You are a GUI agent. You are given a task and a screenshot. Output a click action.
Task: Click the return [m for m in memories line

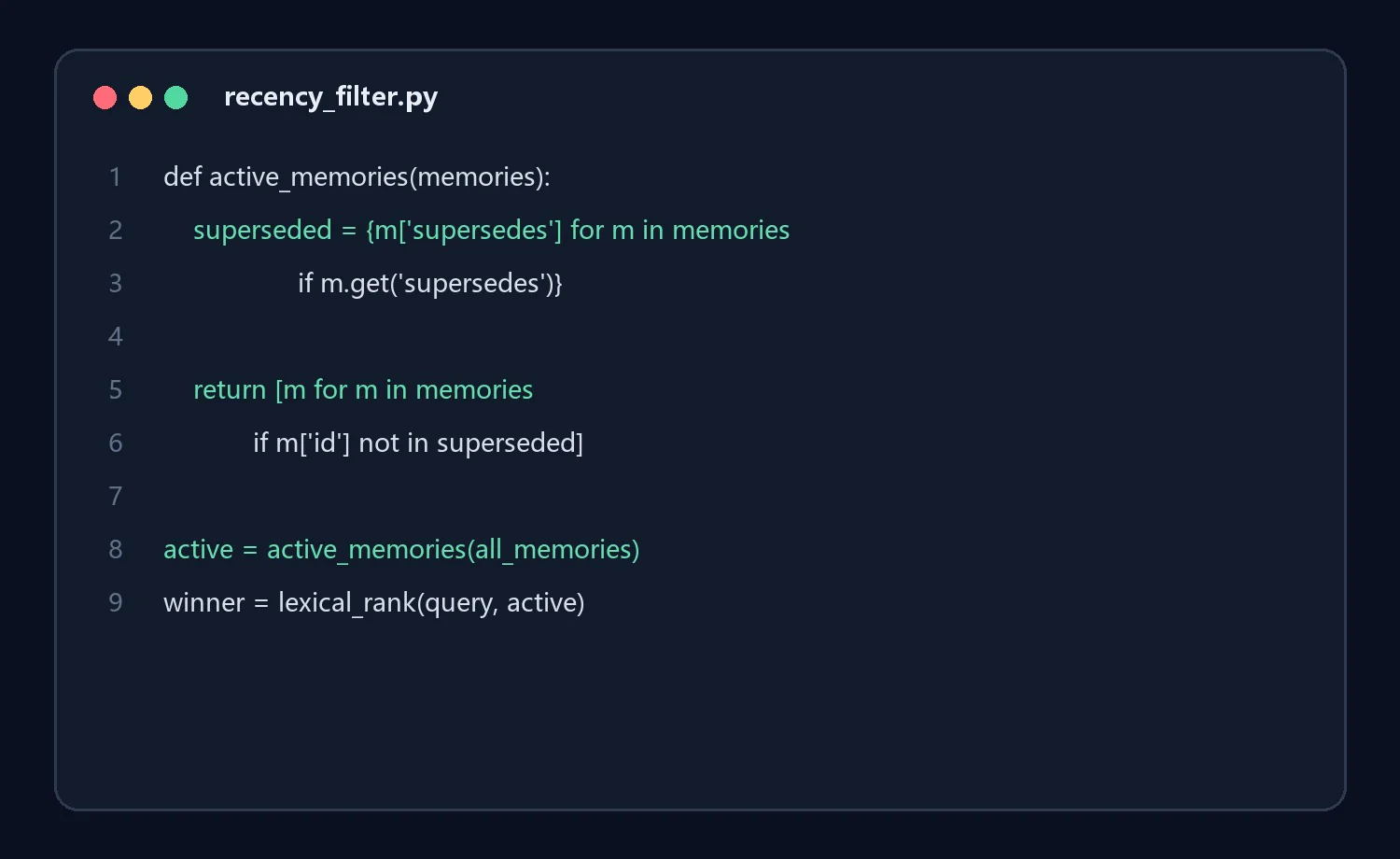coord(363,389)
